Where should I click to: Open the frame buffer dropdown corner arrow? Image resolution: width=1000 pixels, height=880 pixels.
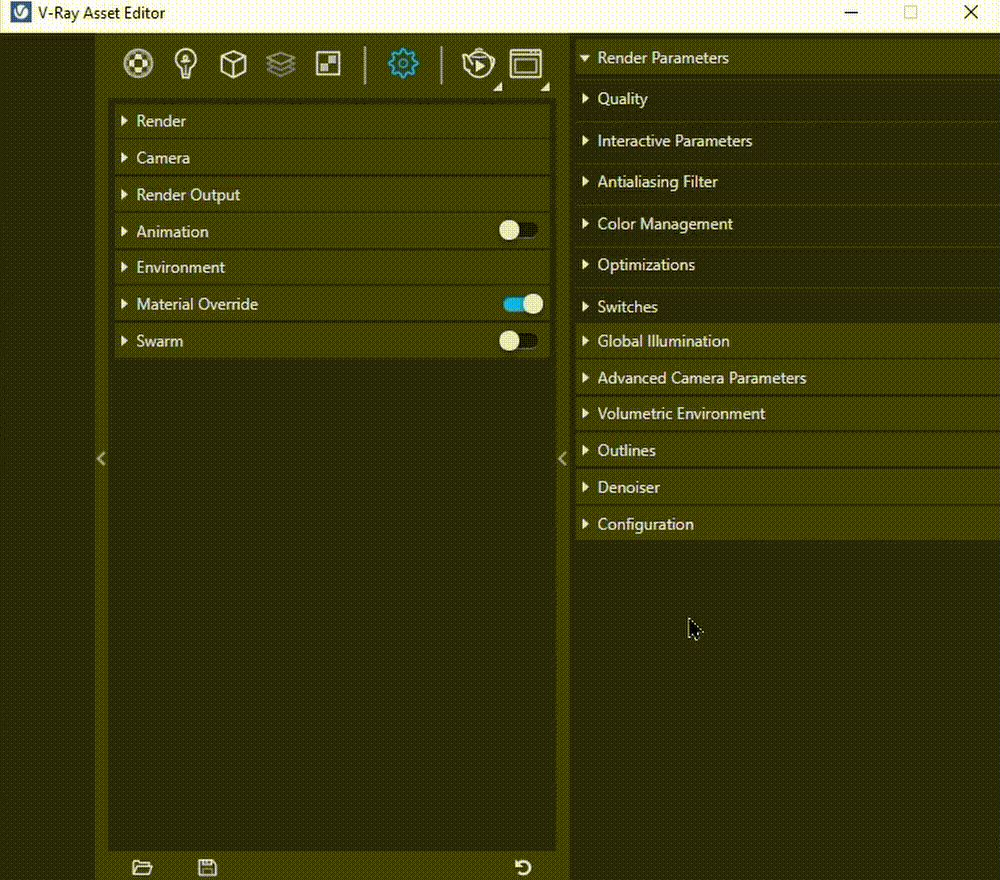click(545, 87)
